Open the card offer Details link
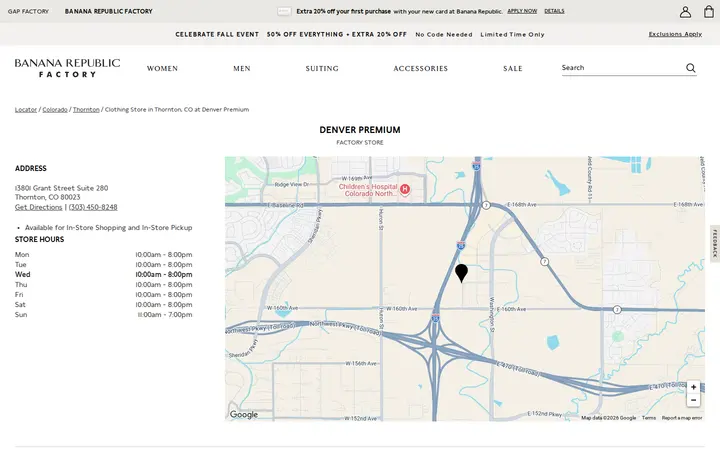The image size is (720, 450). (554, 11)
